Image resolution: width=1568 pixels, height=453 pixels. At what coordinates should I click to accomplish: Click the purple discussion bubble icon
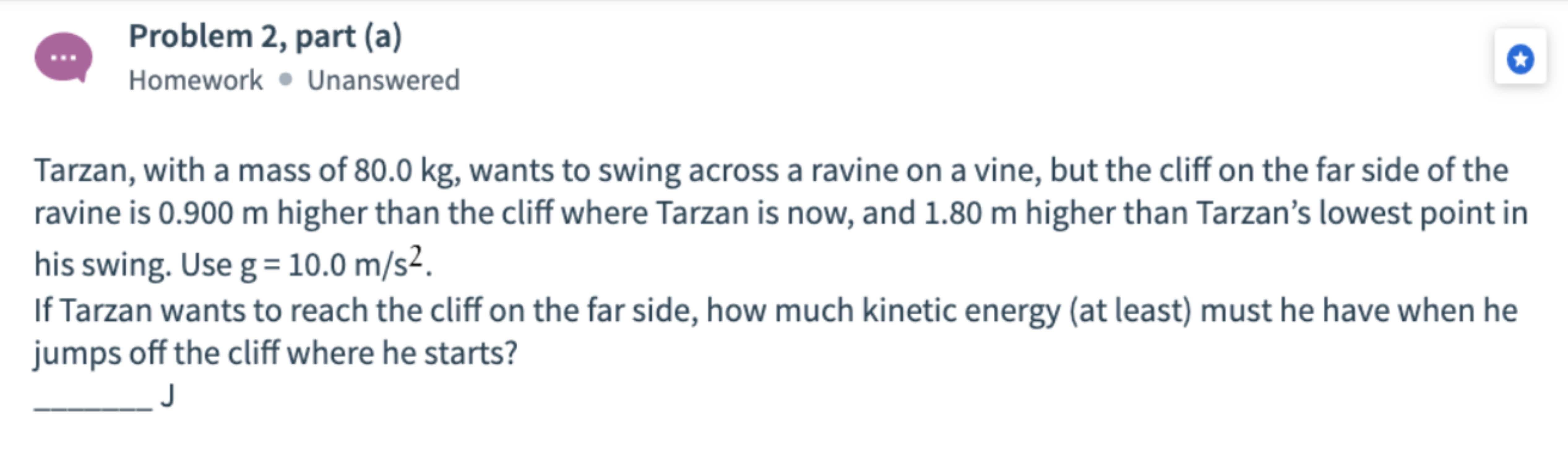tap(63, 58)
